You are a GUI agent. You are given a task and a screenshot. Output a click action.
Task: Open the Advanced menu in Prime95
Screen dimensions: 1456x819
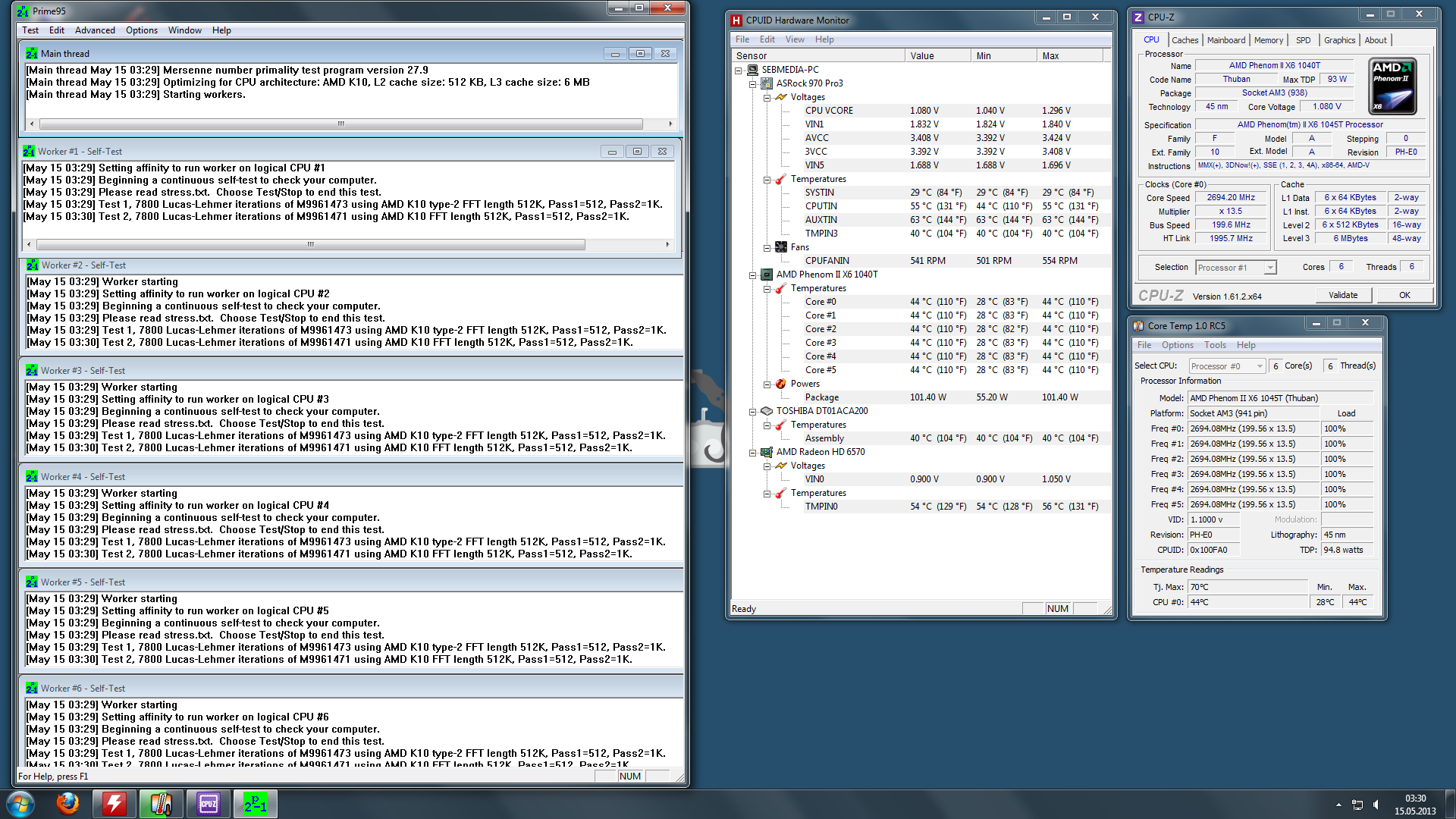coord(95,30)
